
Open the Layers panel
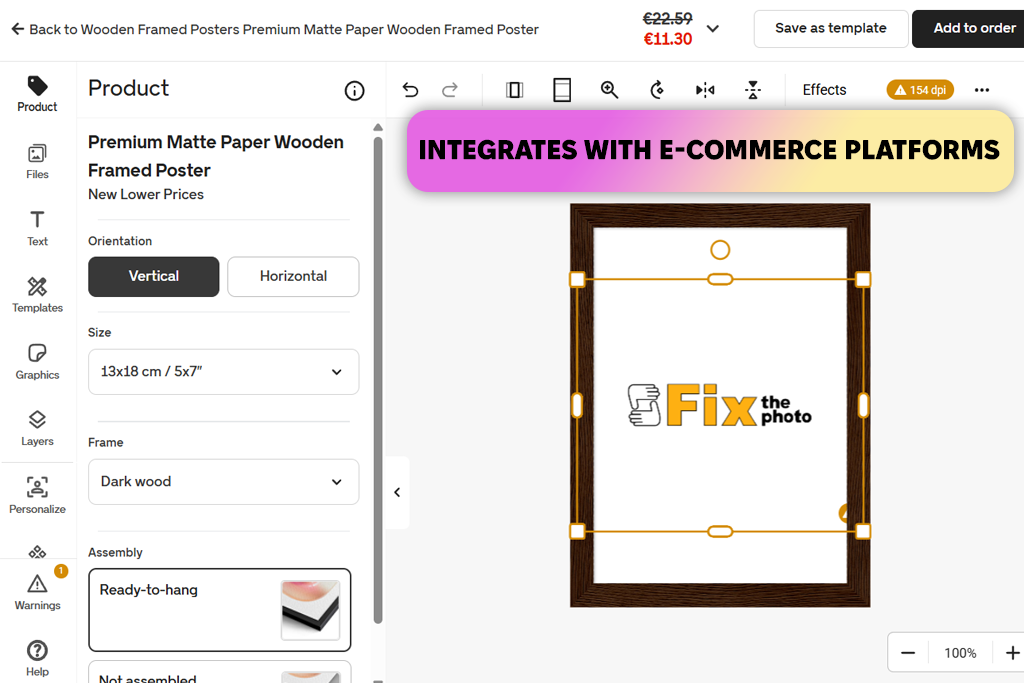[x=37, y=428]
